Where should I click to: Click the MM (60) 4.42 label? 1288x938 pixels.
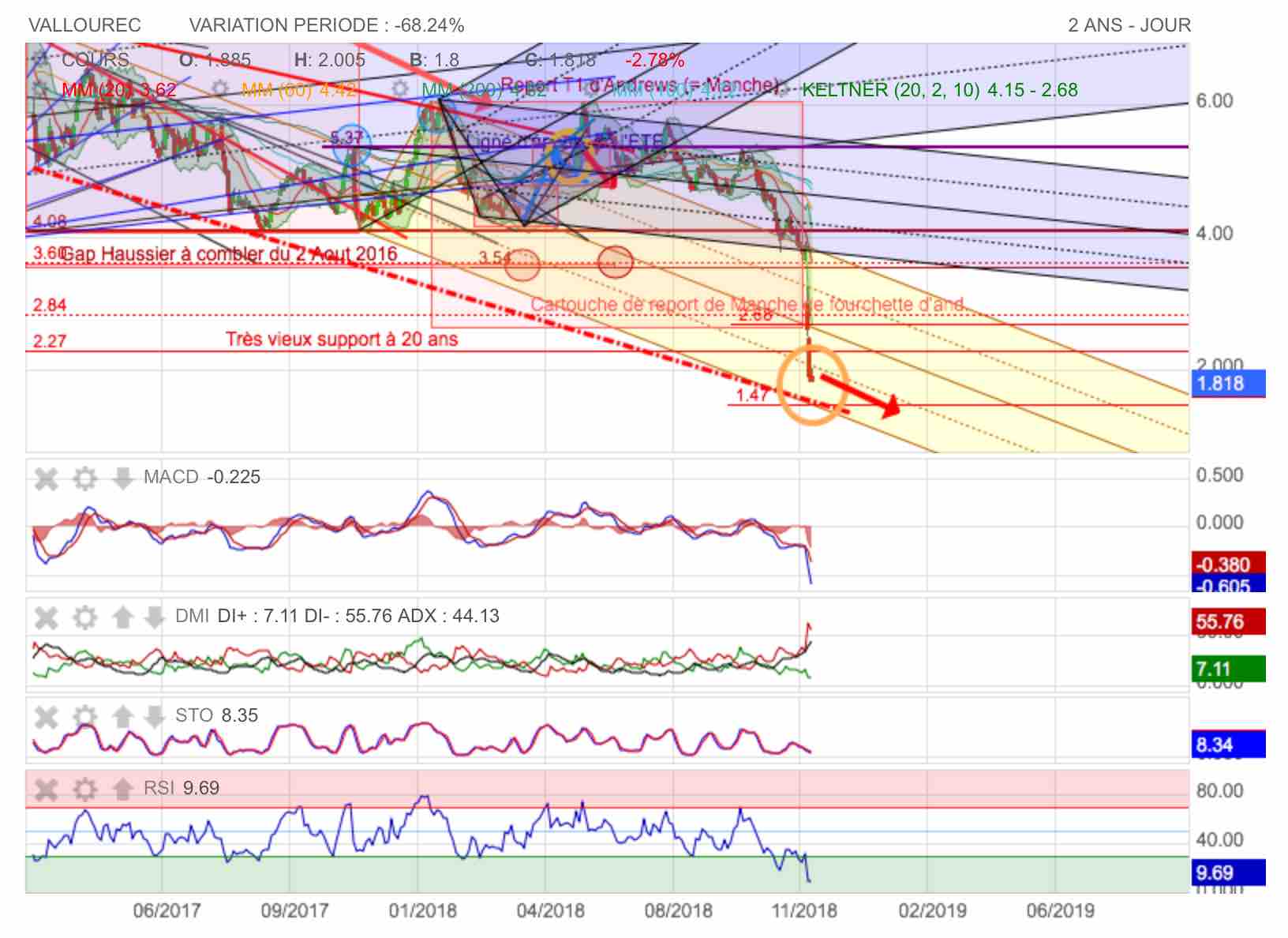coord(298,90)
